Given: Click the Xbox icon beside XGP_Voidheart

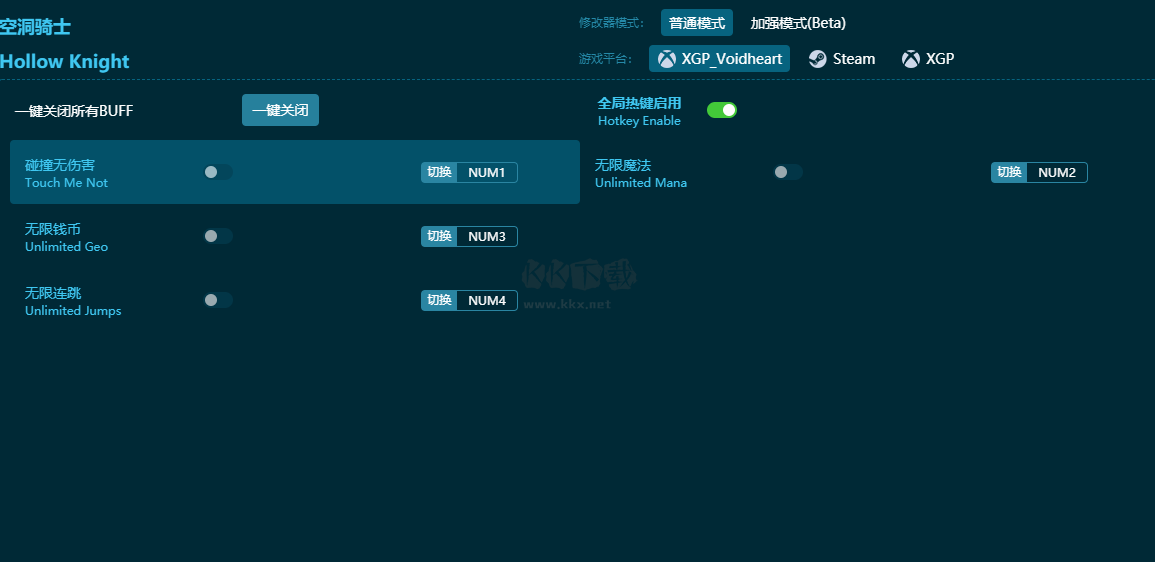Looking at the screenshot, I should tap(667, 59).
